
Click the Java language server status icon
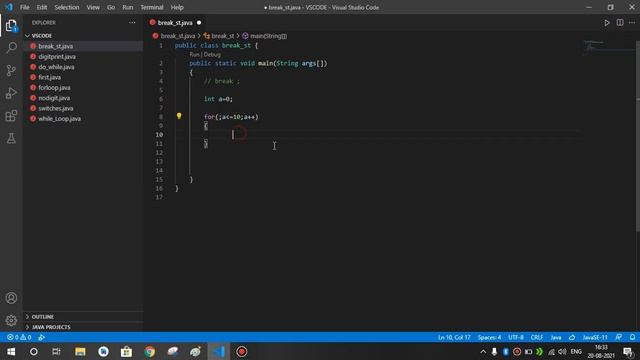(x=572, y=338)
